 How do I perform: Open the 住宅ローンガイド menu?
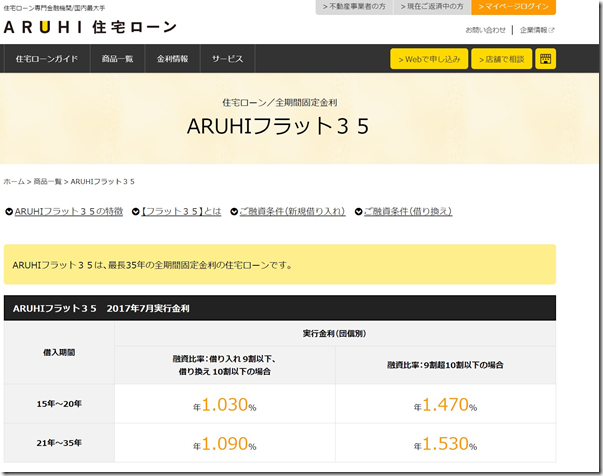point(47,59)
